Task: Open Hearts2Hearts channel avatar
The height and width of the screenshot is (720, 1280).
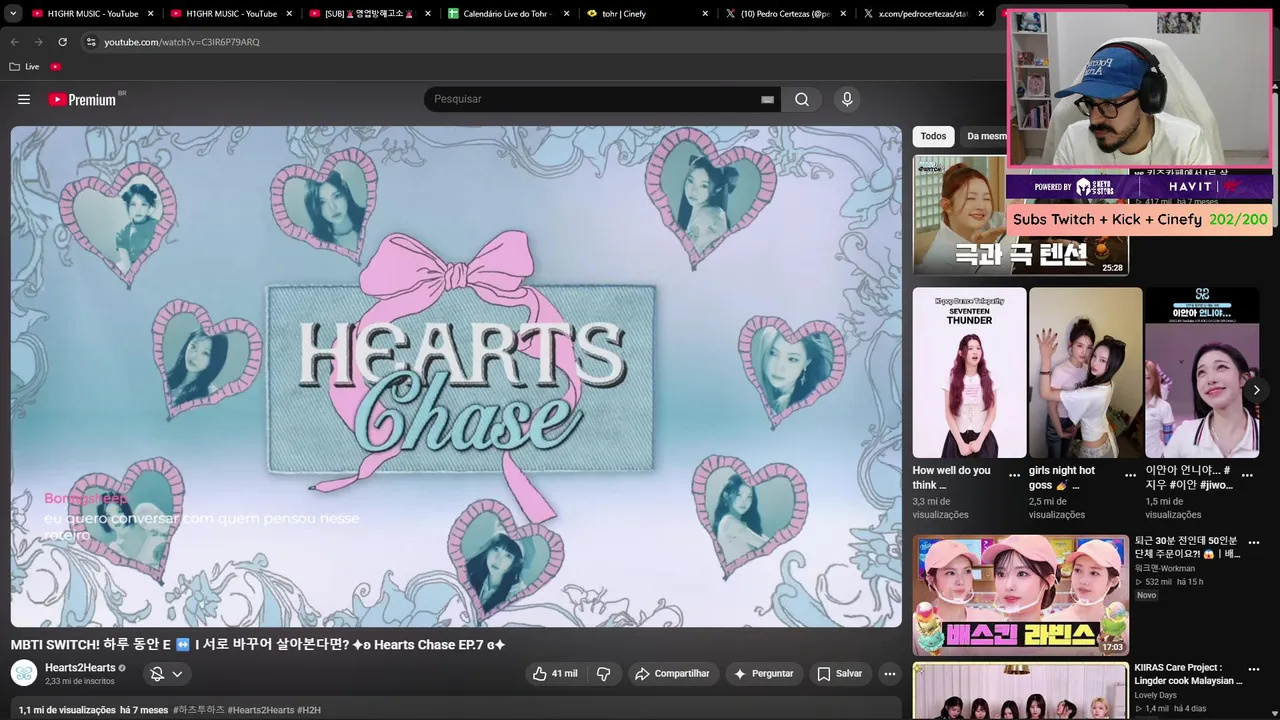Action: tap(24, 673)
